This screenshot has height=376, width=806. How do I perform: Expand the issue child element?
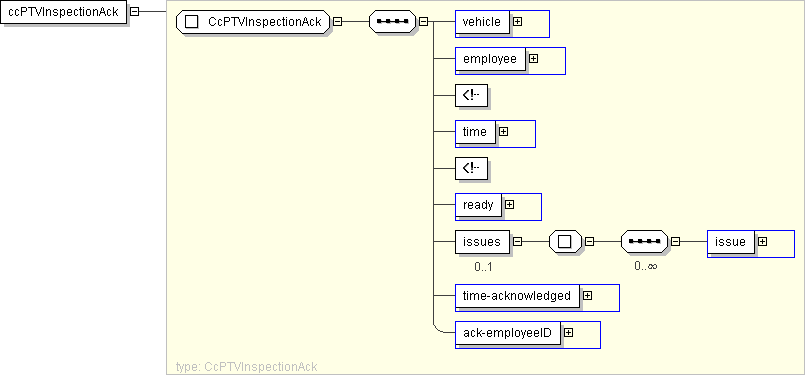763,241
